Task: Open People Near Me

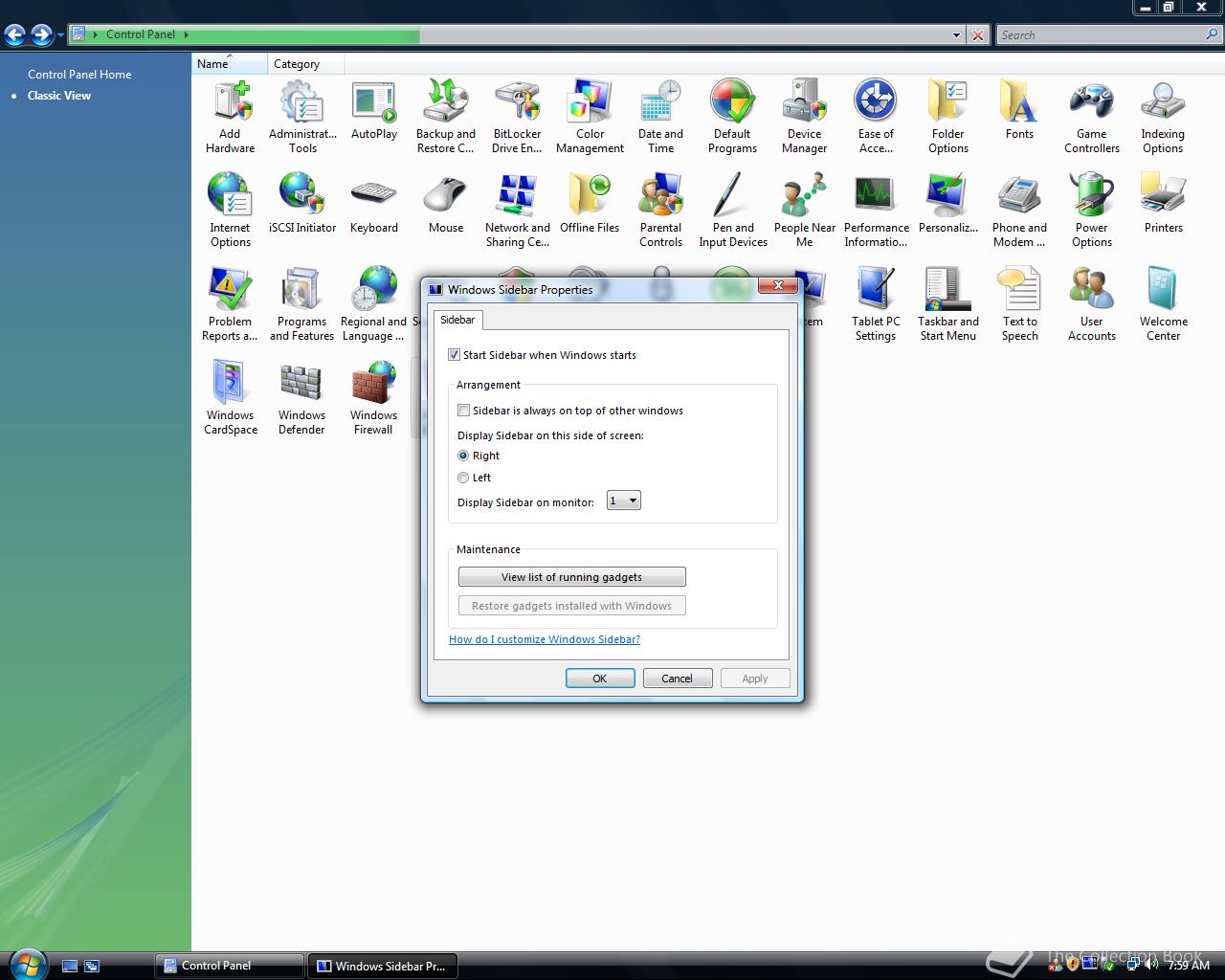Action: 805,211
